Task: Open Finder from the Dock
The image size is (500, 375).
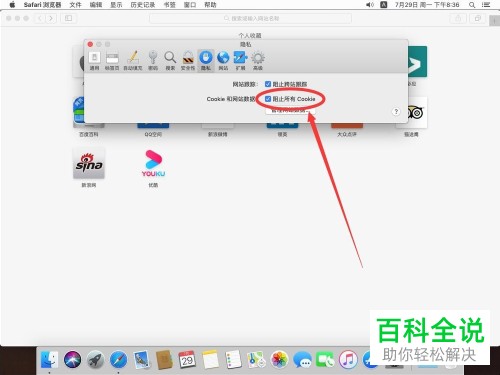Action: click(49, 360)
